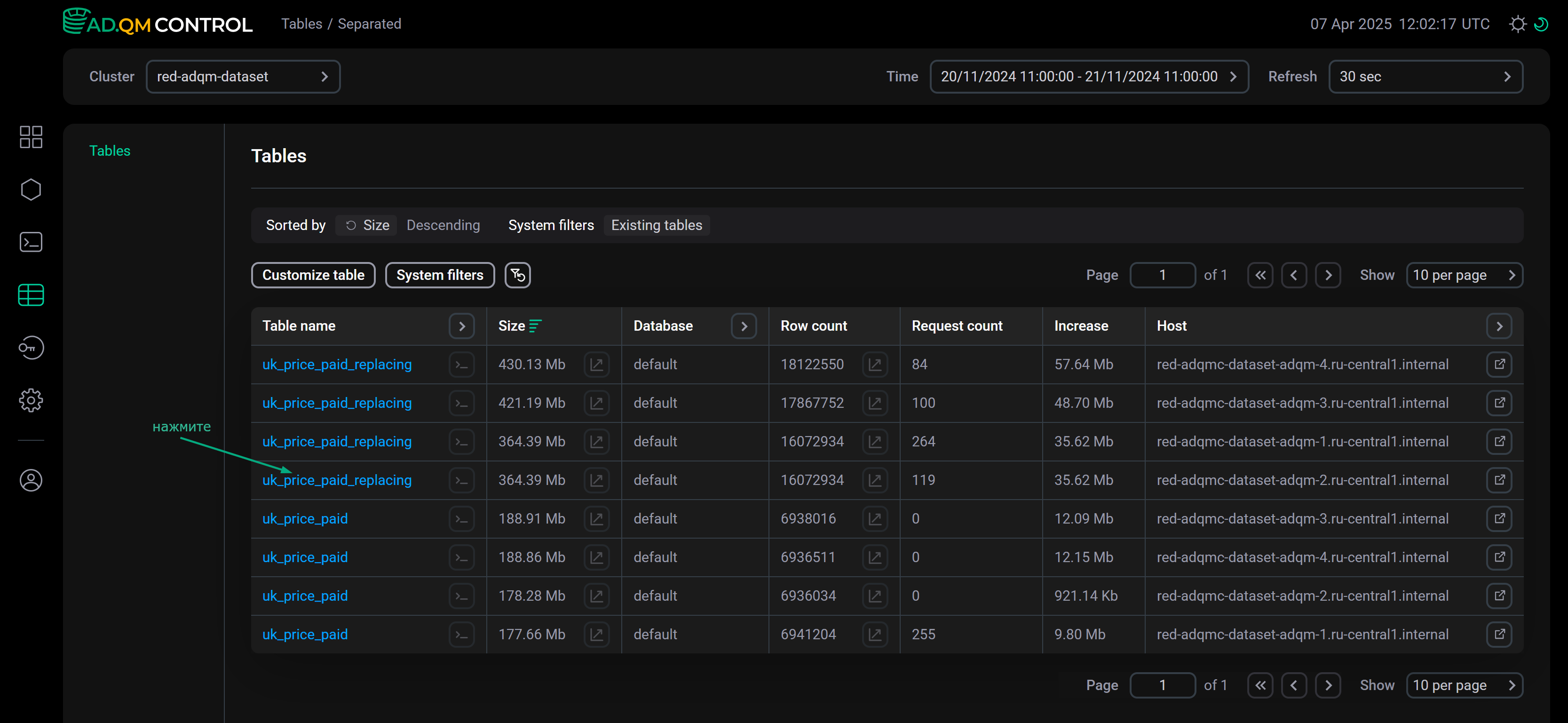The width and height of the screenshot is (1568, 723).
Task: Switch to light theme sun icon
Action: point(1518,24)
